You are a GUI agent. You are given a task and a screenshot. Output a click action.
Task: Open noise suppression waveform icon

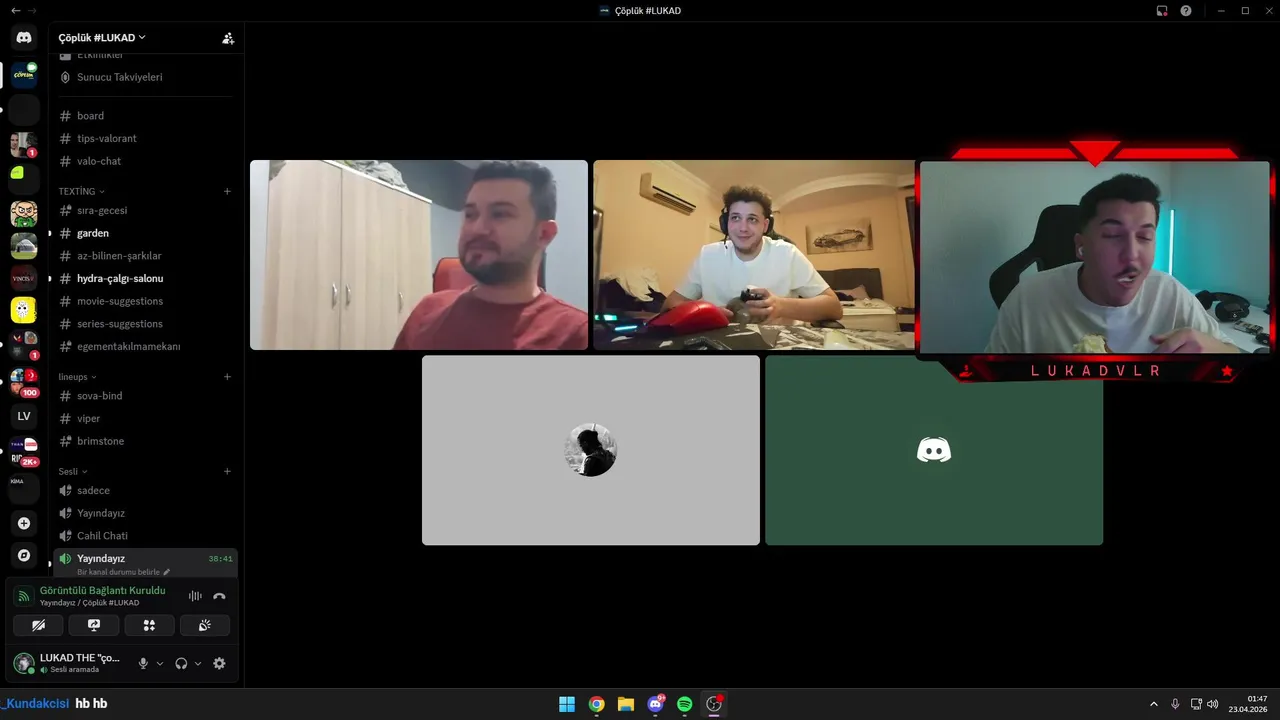coord(195,596)
